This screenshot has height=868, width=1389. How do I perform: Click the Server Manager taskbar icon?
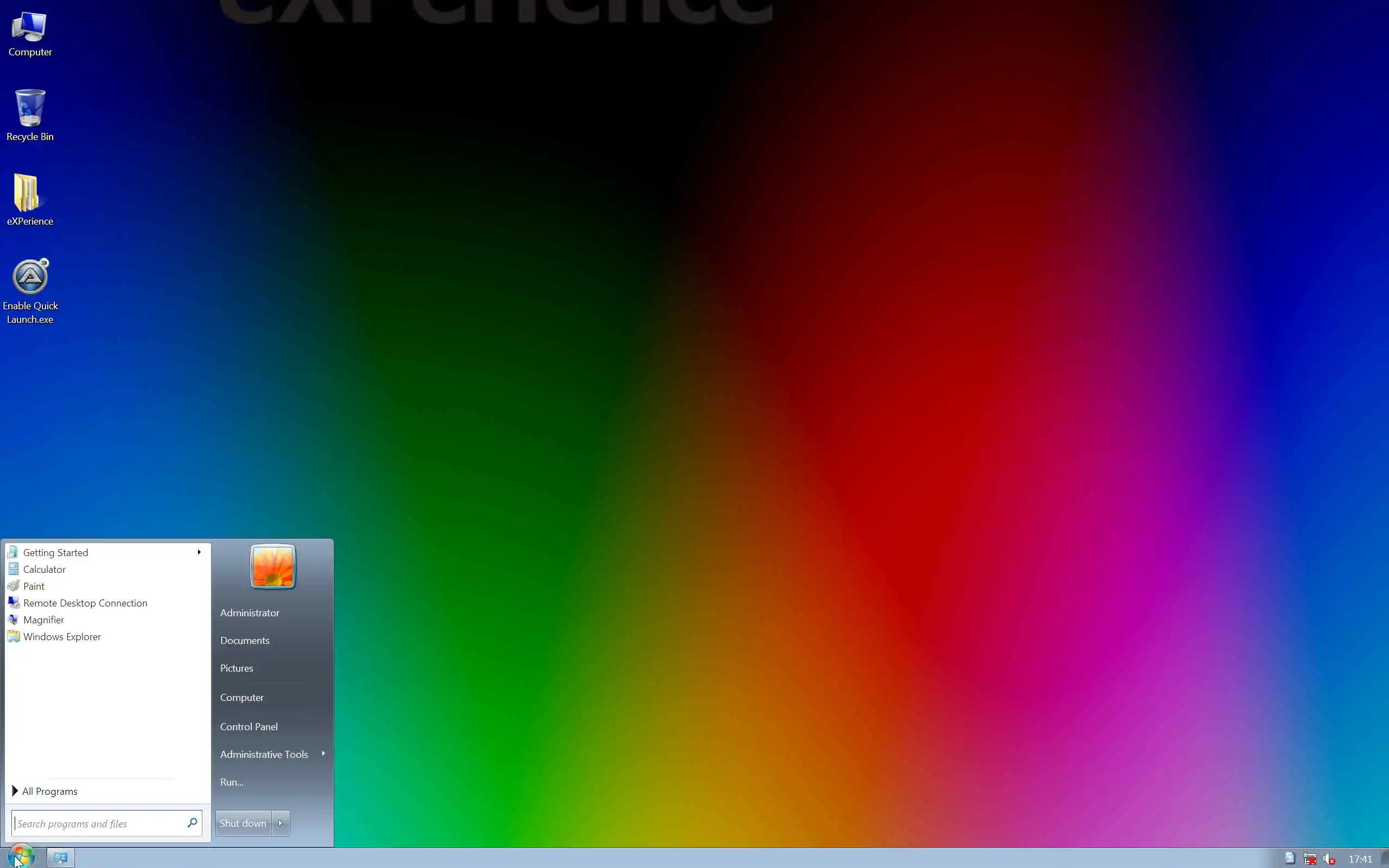(x=61, y=858)
